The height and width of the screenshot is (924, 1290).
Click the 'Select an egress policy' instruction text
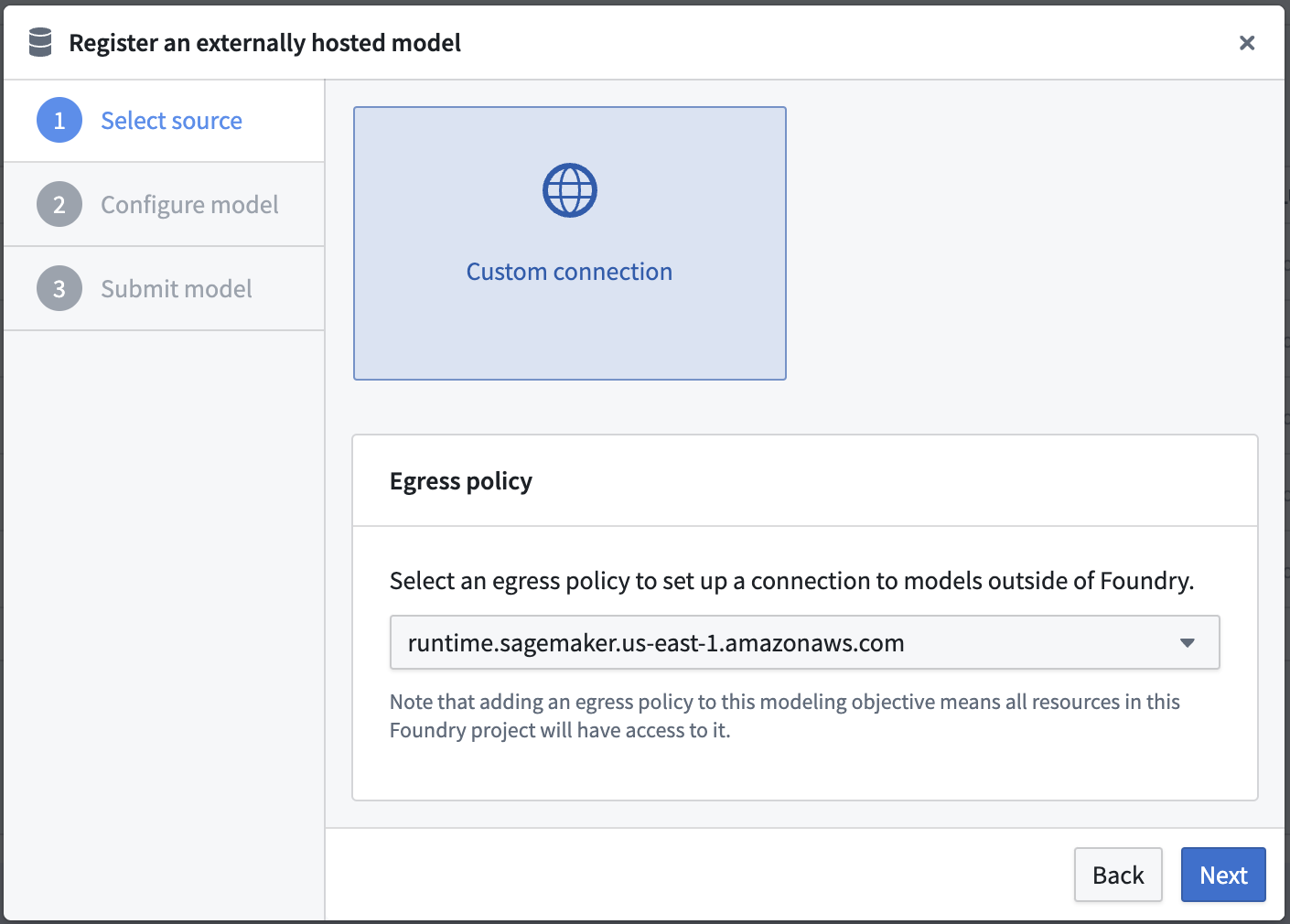point(792,581)
